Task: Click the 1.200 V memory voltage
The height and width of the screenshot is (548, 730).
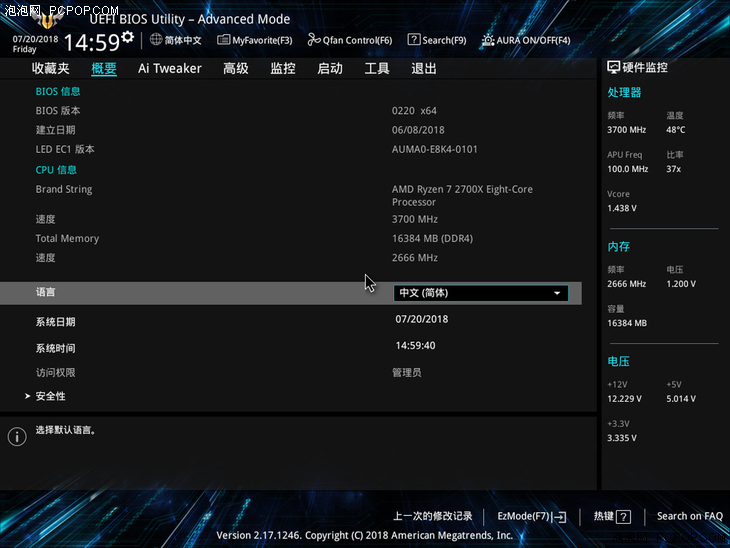Action: [681, 284]
